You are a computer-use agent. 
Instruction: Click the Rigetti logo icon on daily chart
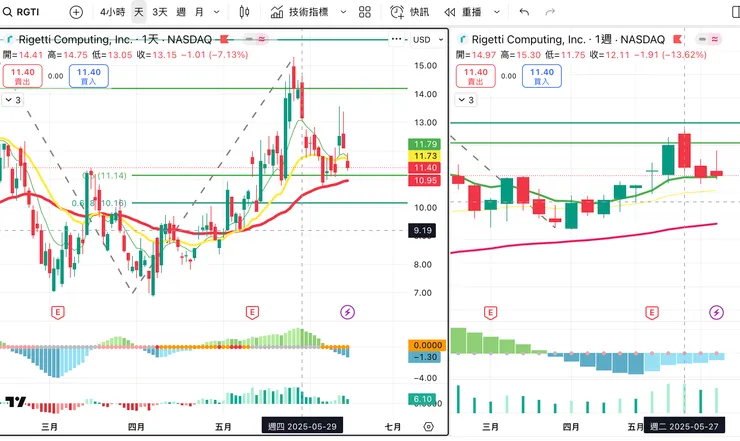click(9, 39)
